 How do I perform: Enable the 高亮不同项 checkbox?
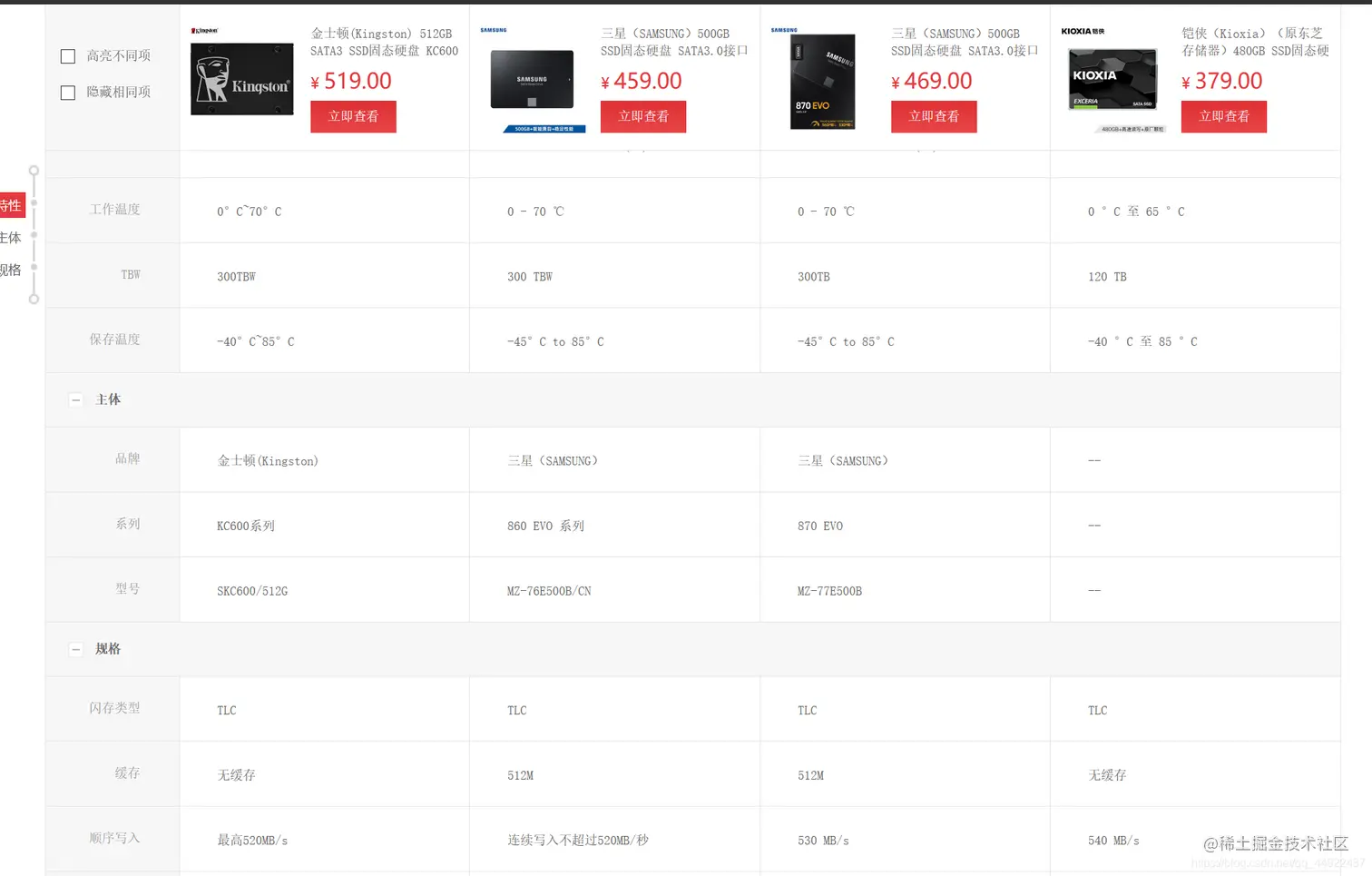coord(68,56)
